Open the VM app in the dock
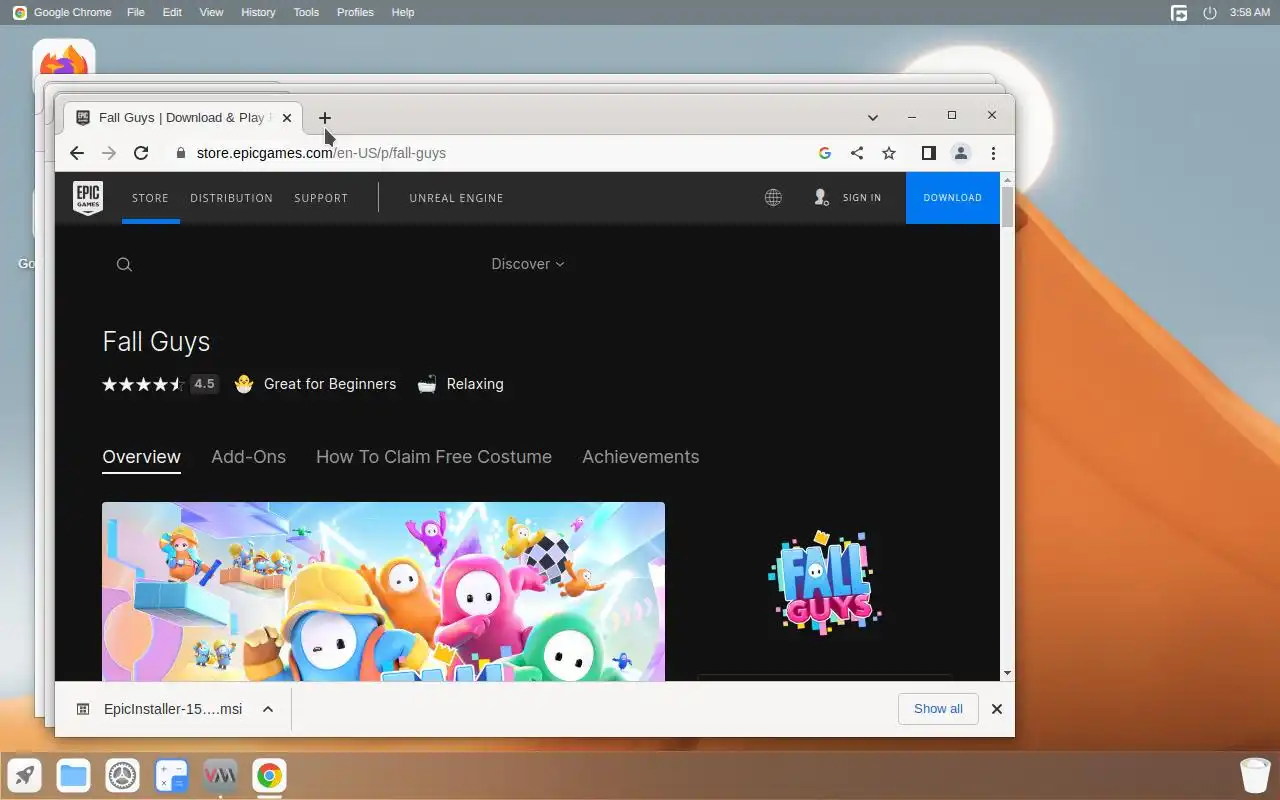 [220, 775]
